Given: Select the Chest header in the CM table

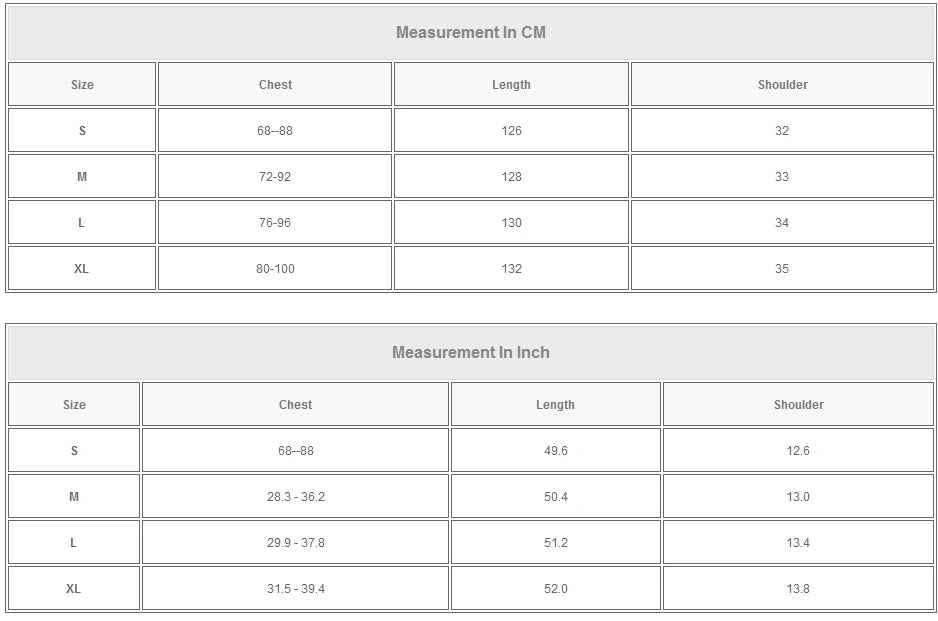Looking at the screenshot, I should coord(275,85).
